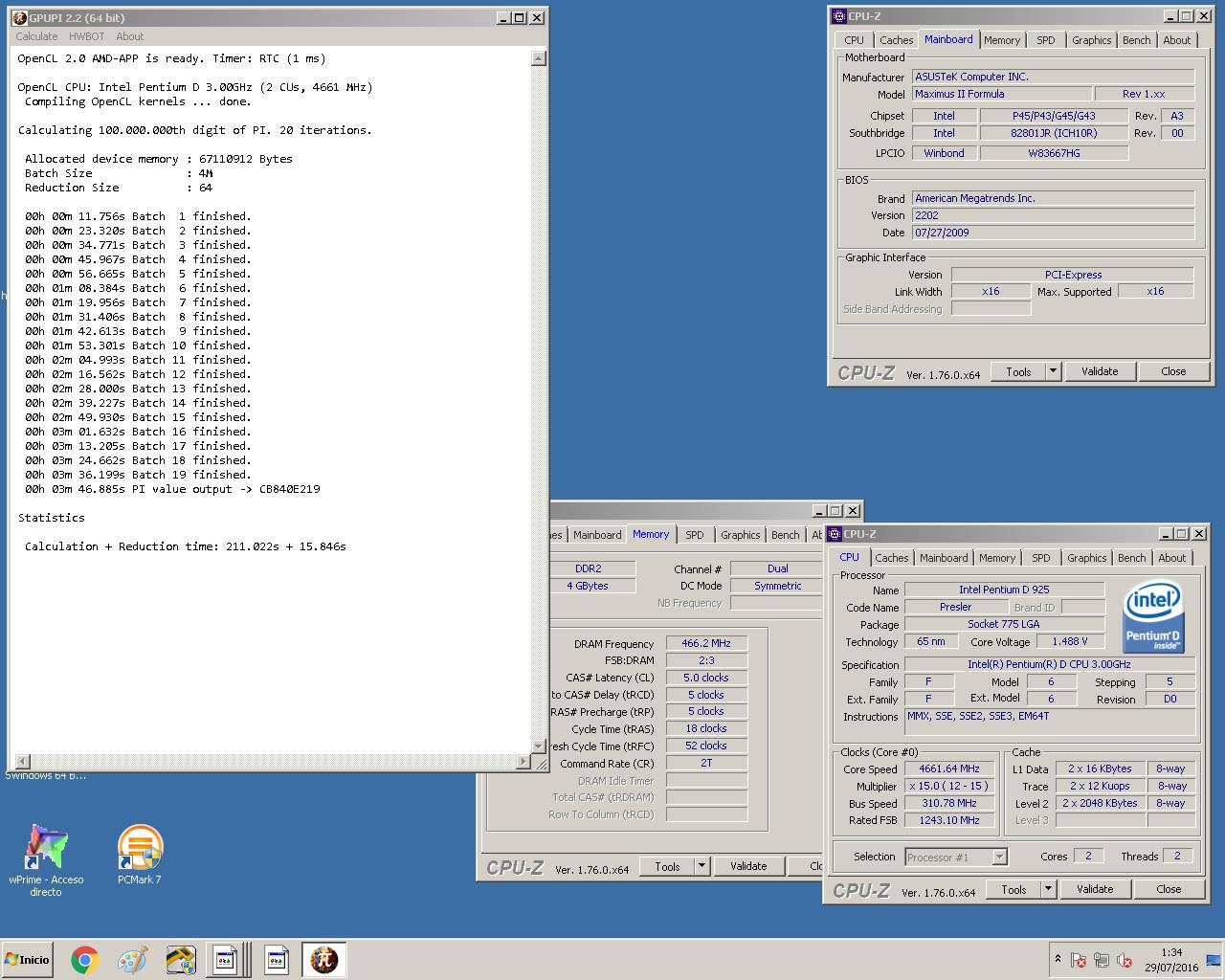Open the About menu in GPUPI
Viewport: 1225px width, 980px height.
[x=130, y=36]
